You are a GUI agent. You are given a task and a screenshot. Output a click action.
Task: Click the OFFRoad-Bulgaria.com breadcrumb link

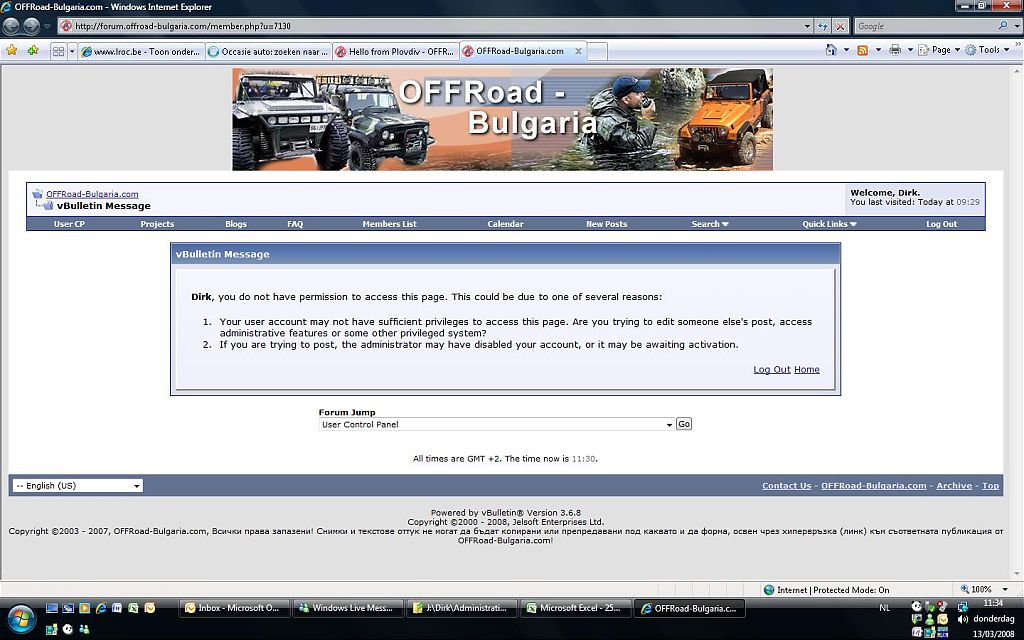92,194
